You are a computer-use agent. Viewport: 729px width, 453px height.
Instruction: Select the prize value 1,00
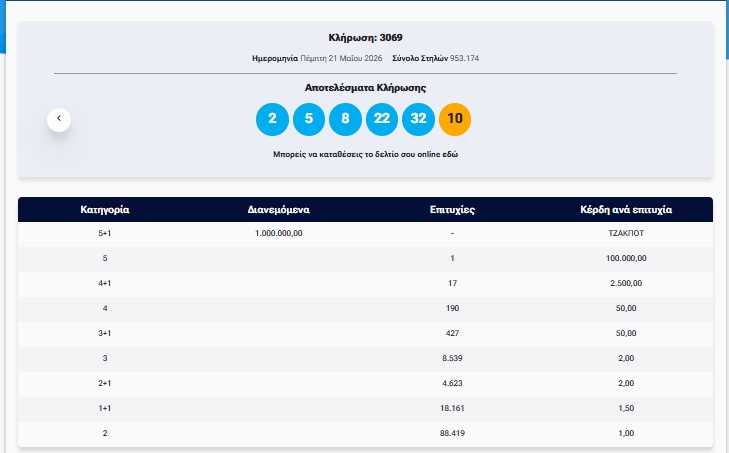click(x=626, y=433)
